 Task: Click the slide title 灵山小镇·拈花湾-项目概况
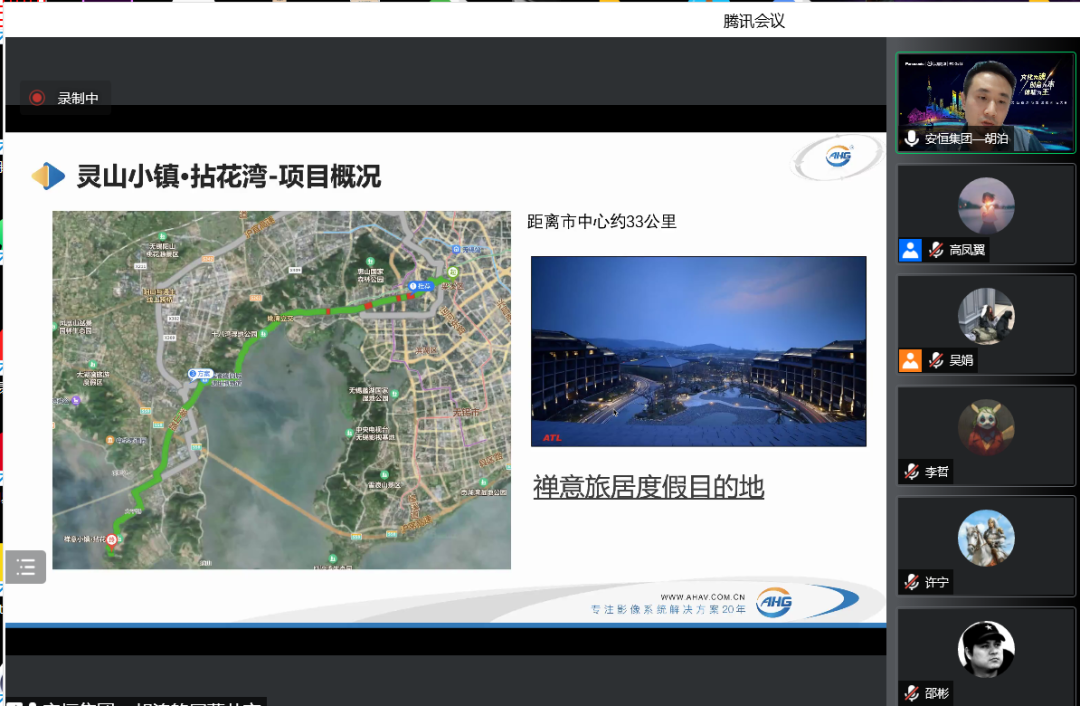(228, 176)
